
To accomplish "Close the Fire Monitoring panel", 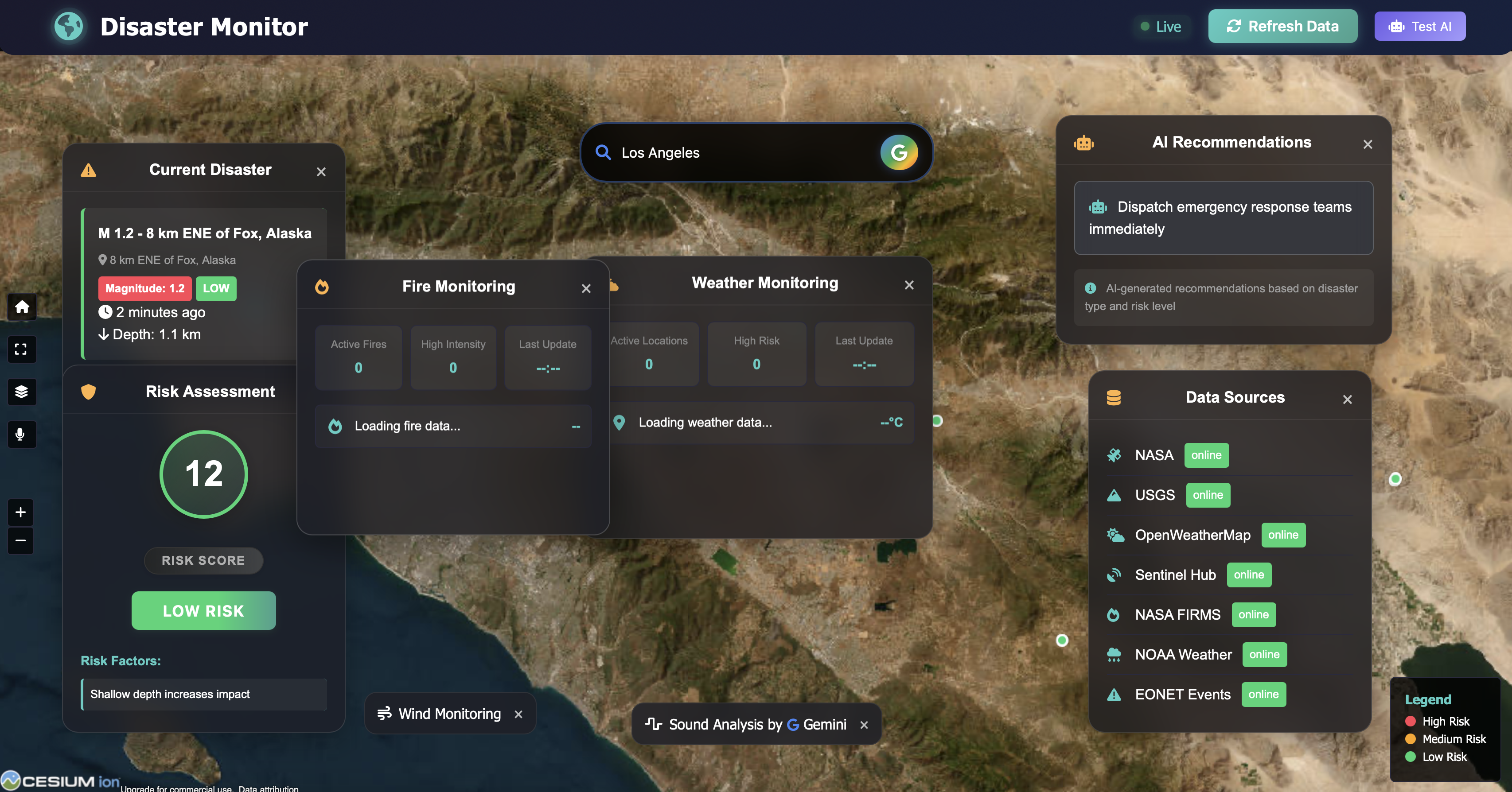I will [x=586, y=288].
